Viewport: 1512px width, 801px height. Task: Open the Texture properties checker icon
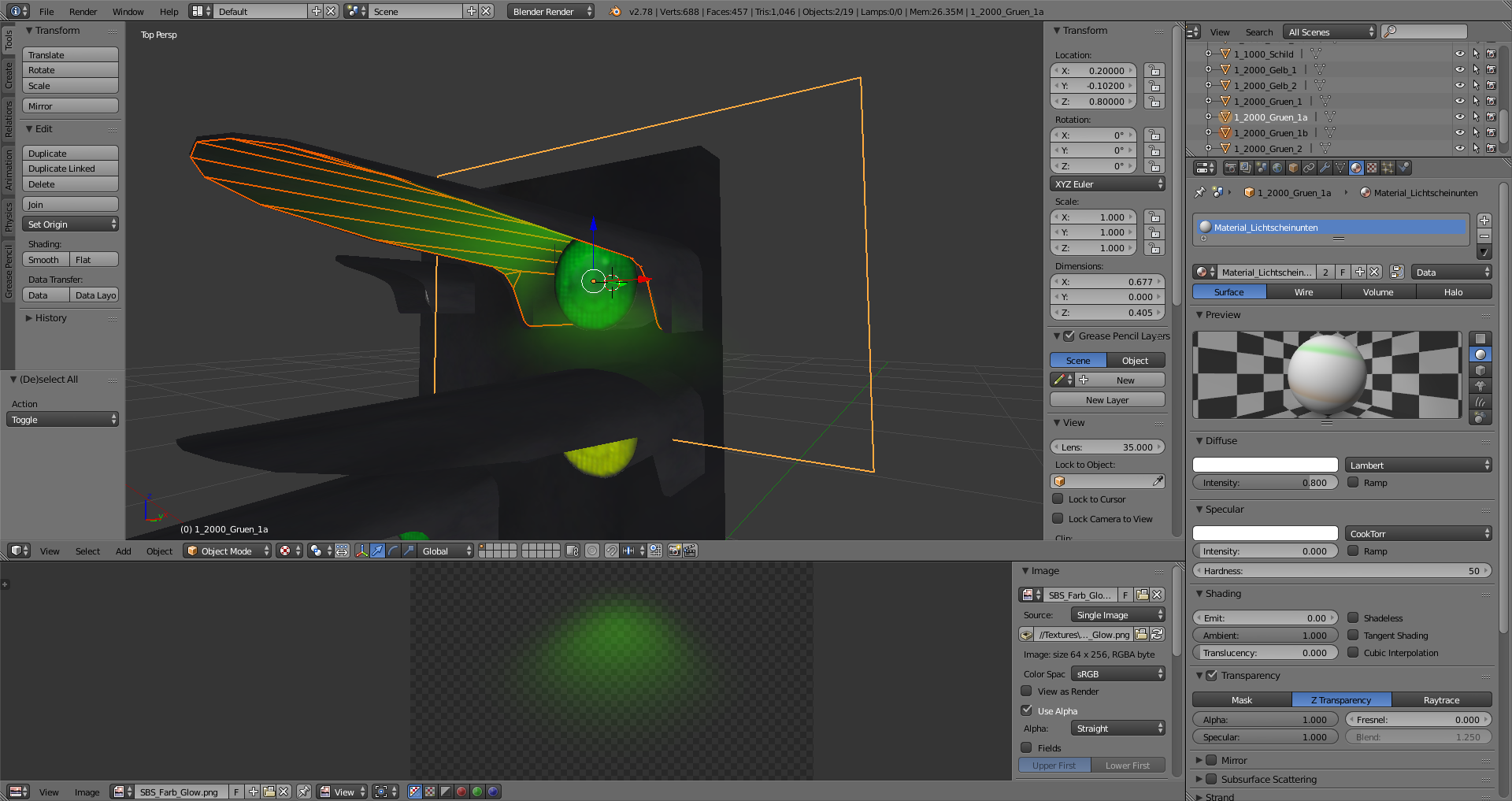point(1372,168)
